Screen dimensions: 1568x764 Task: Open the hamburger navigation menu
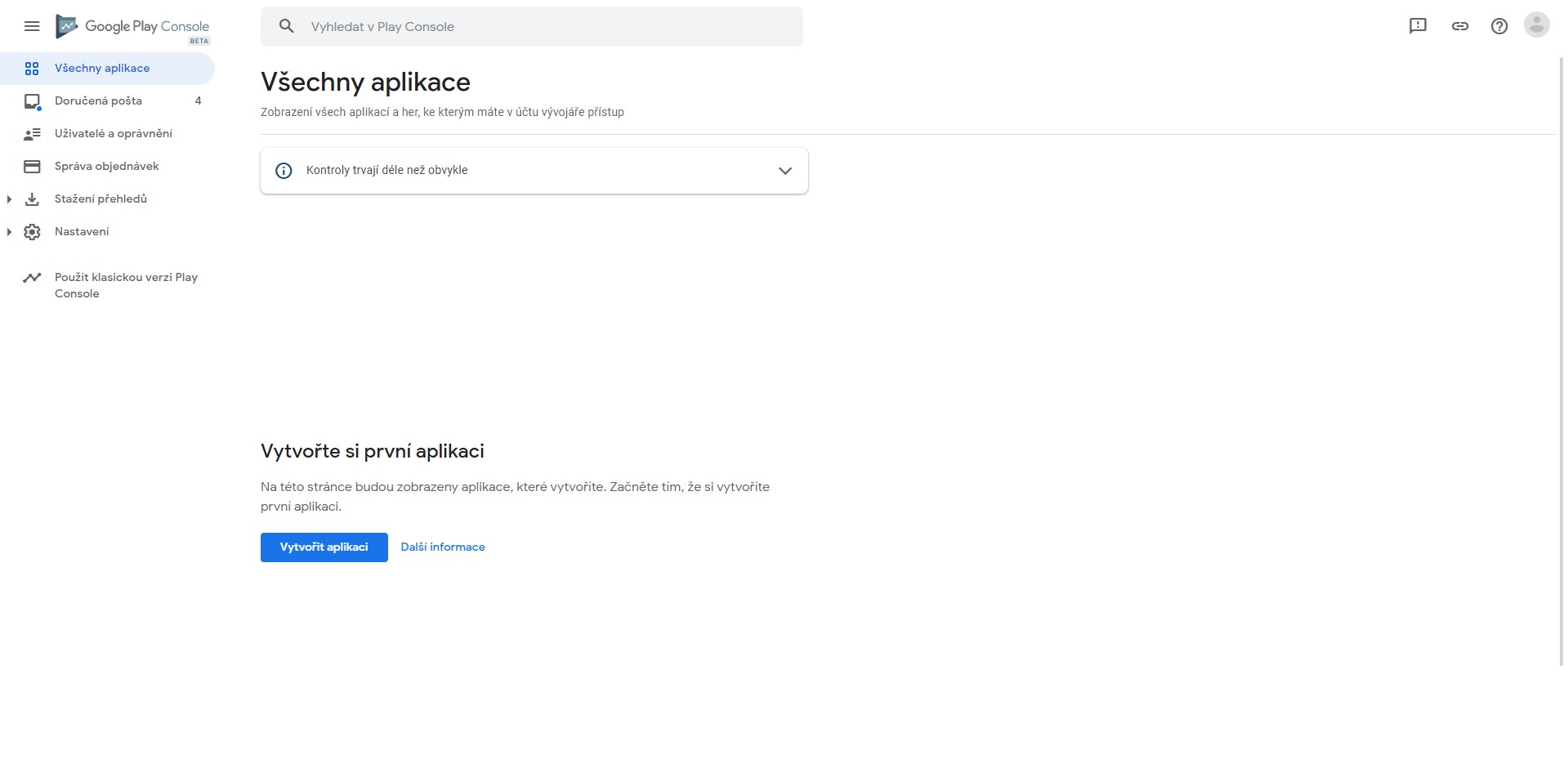coord(32,26)
